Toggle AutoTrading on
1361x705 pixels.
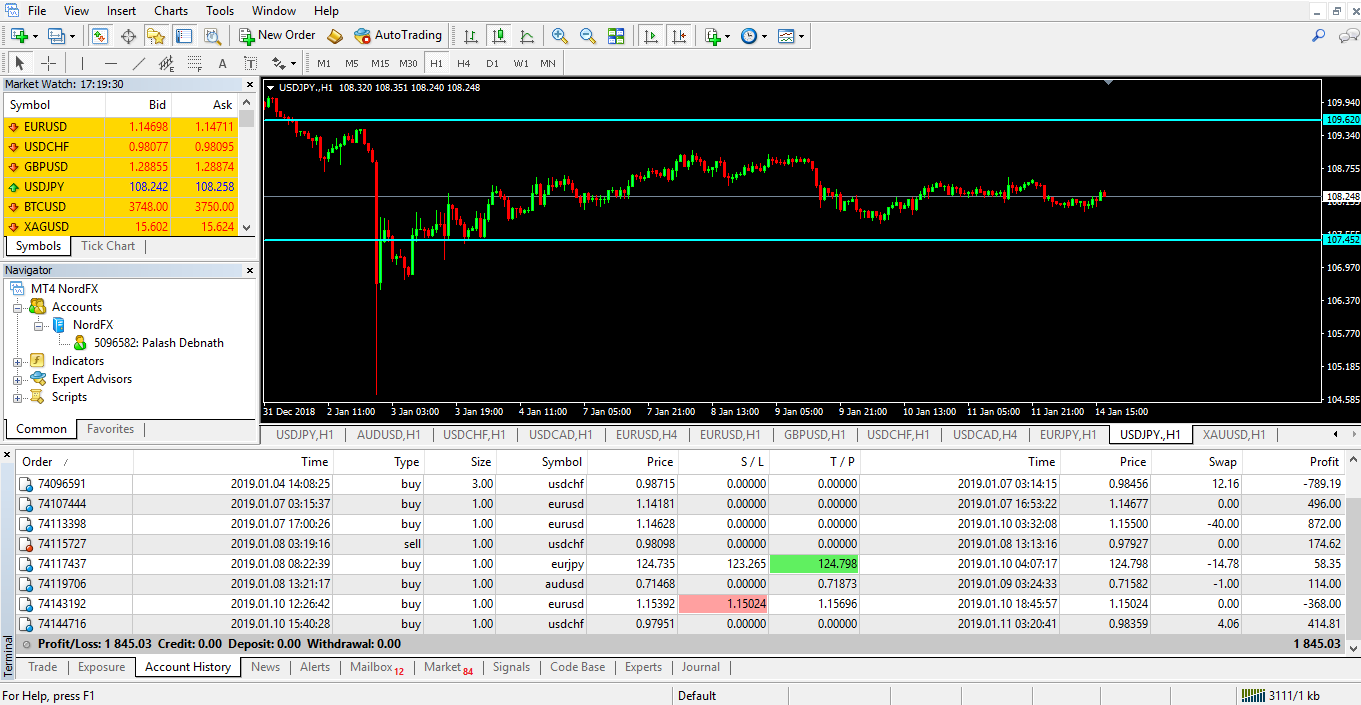pyautogui.click(x=398, y=35)
